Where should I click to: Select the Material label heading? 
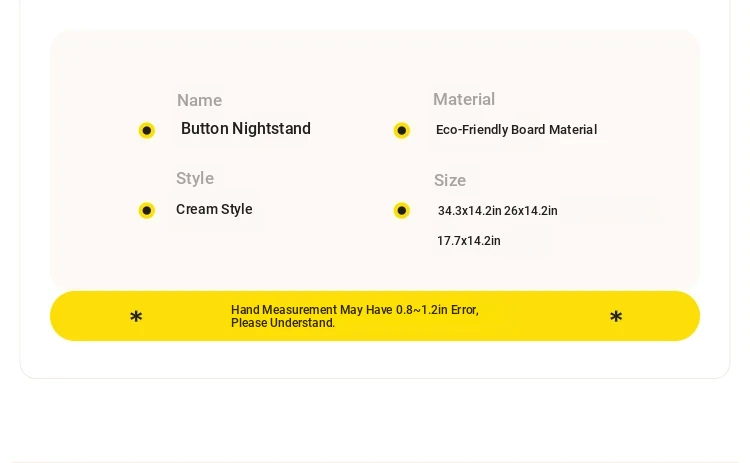(464, 99)
